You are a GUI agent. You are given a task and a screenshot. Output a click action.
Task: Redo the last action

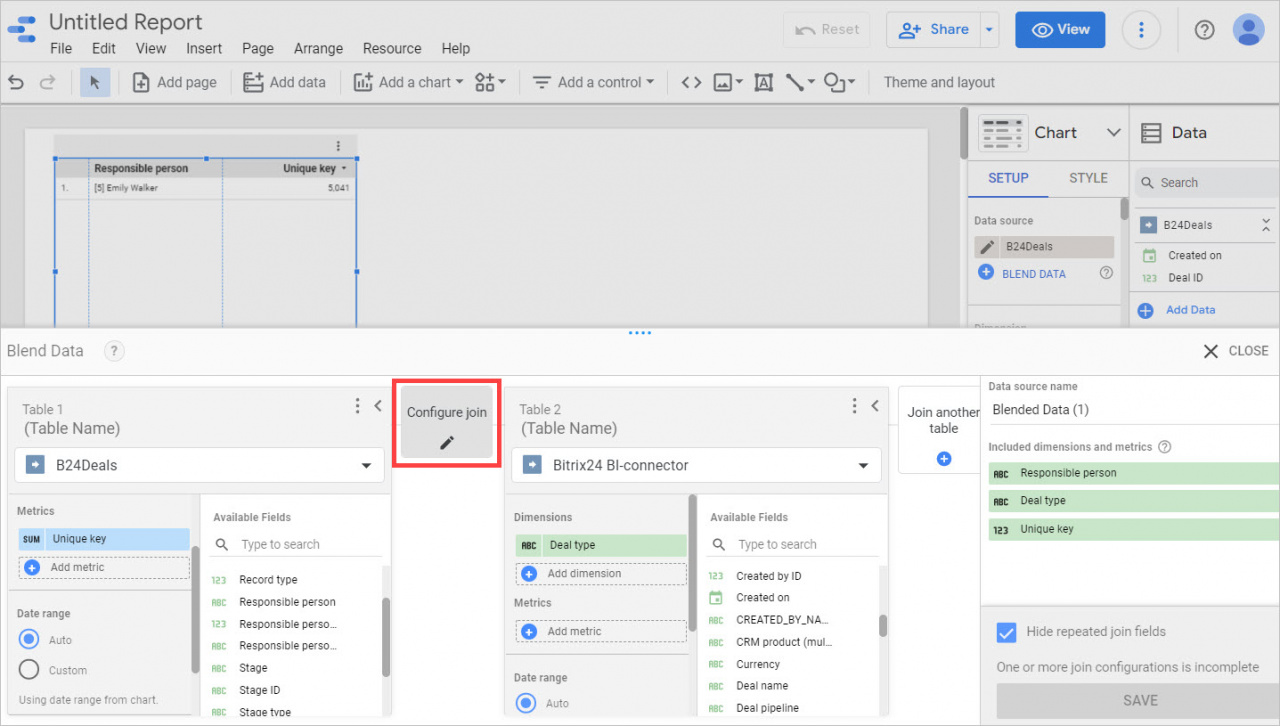pyautogui.click(x=47, y=82)
